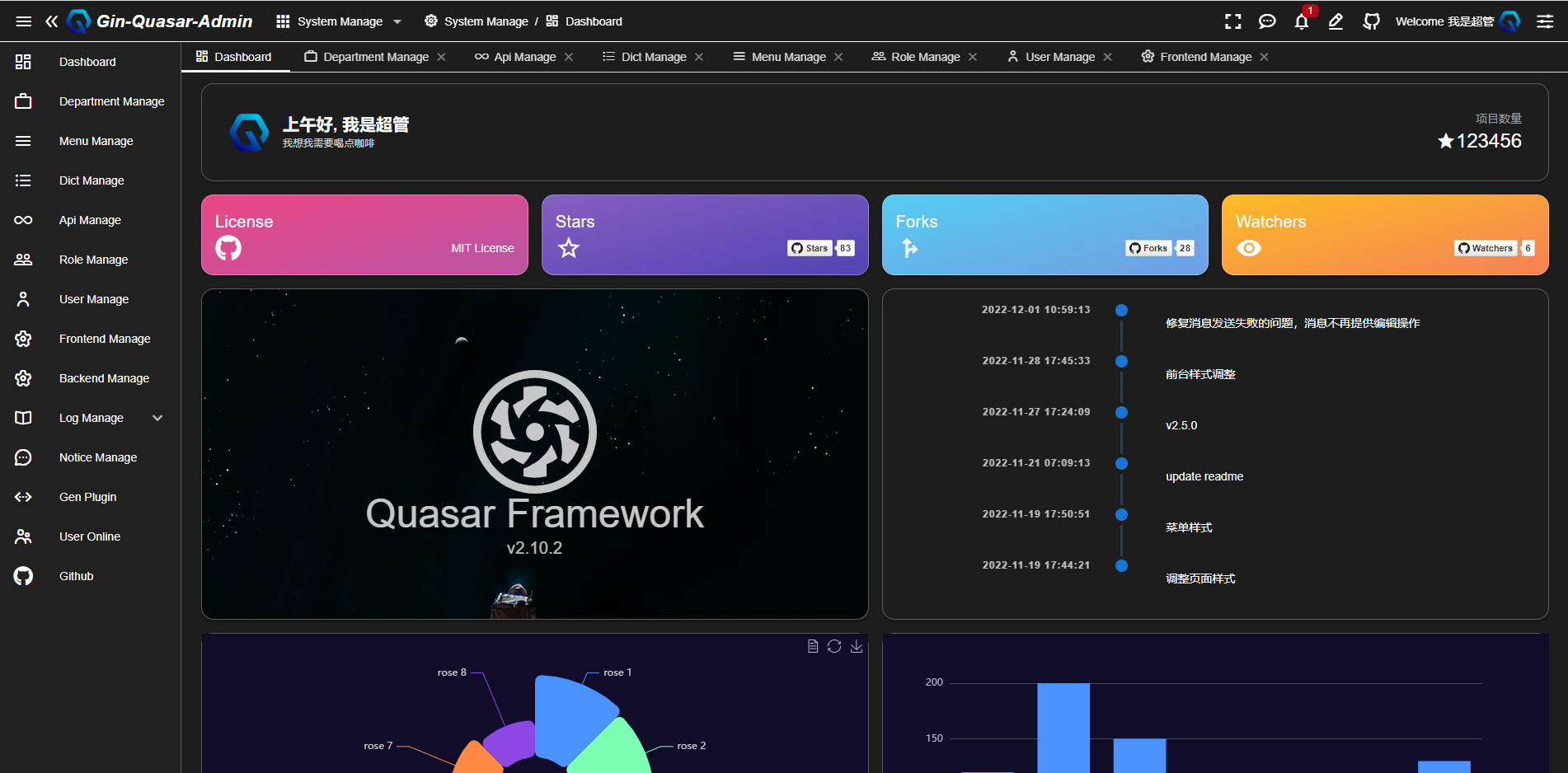This screenshot has height=773, width=1568.
Task: Open Role Manage in sidebar
Action: [91, 260]
